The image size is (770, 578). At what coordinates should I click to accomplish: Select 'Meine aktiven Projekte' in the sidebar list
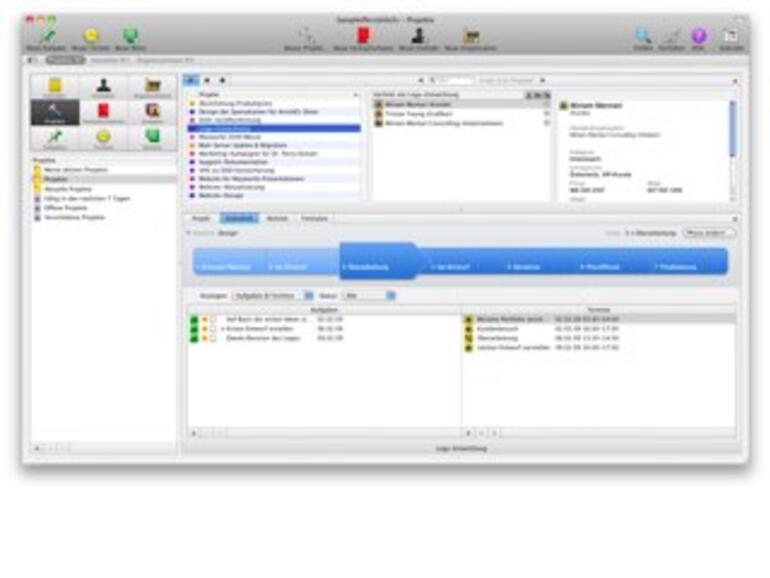pos(75,169)
